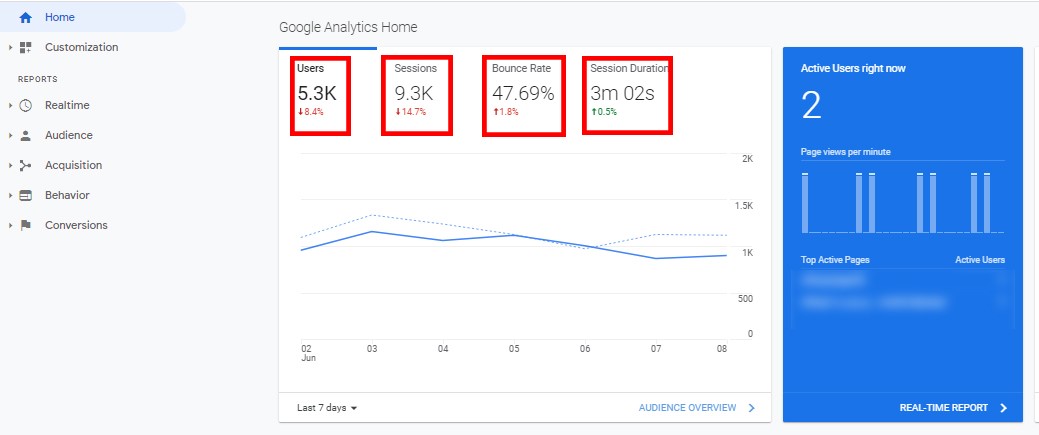Screen dimensions: 1039x435
Task: Open Behavior reports menu item
Action: coord(67,196)
